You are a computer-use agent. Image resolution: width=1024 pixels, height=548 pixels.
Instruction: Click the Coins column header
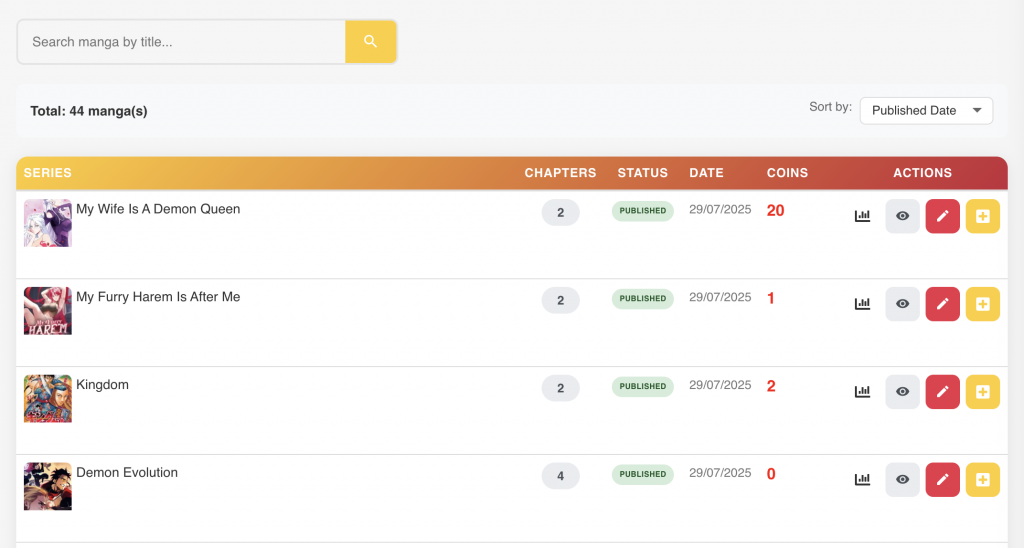click(787, 173)
